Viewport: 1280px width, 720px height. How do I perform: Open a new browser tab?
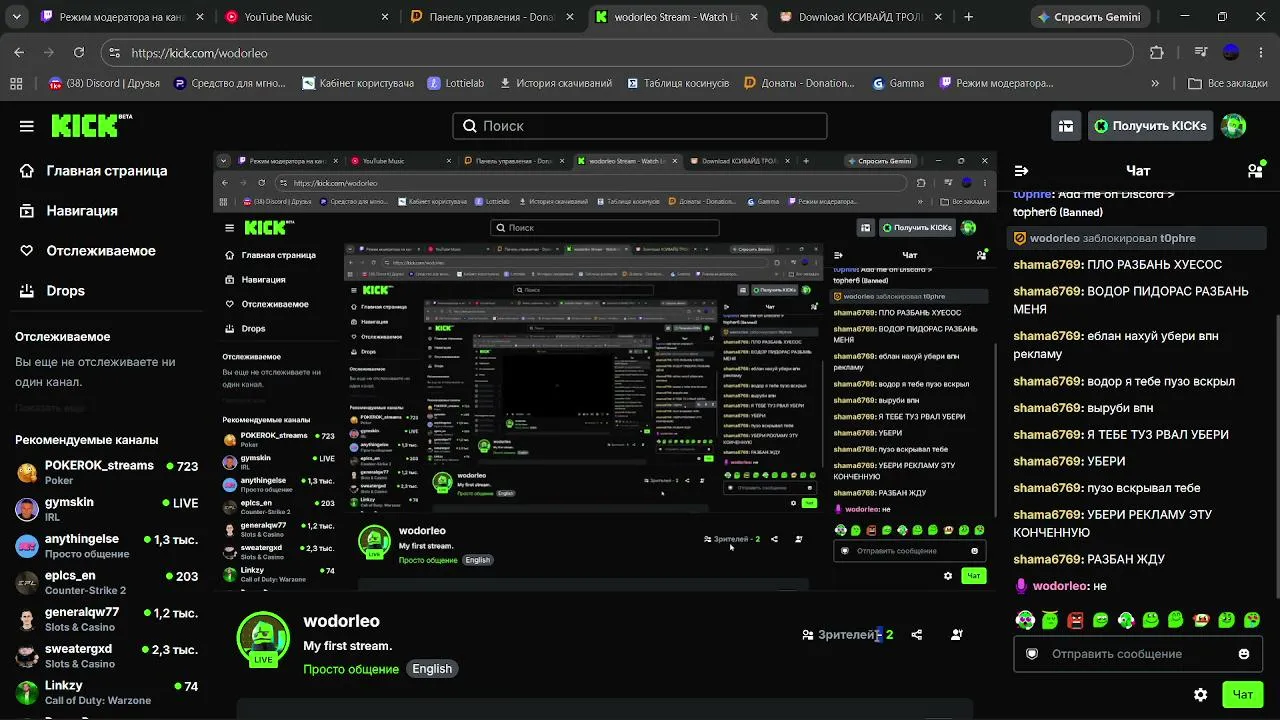968,17
